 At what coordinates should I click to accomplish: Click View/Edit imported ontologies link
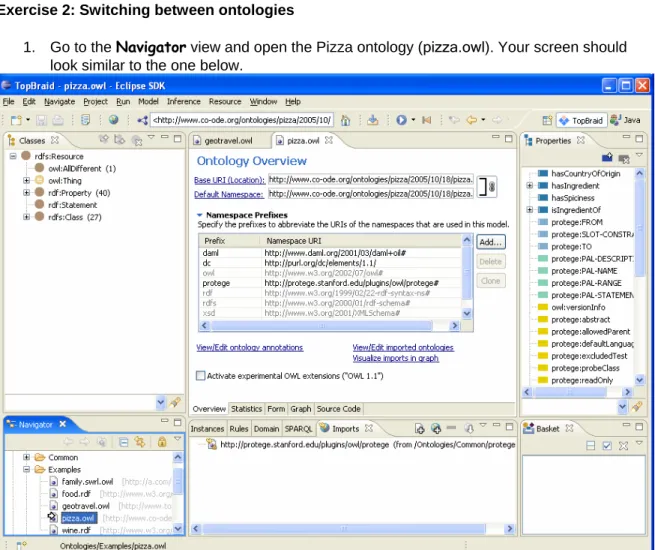click(x=403, y=347)
